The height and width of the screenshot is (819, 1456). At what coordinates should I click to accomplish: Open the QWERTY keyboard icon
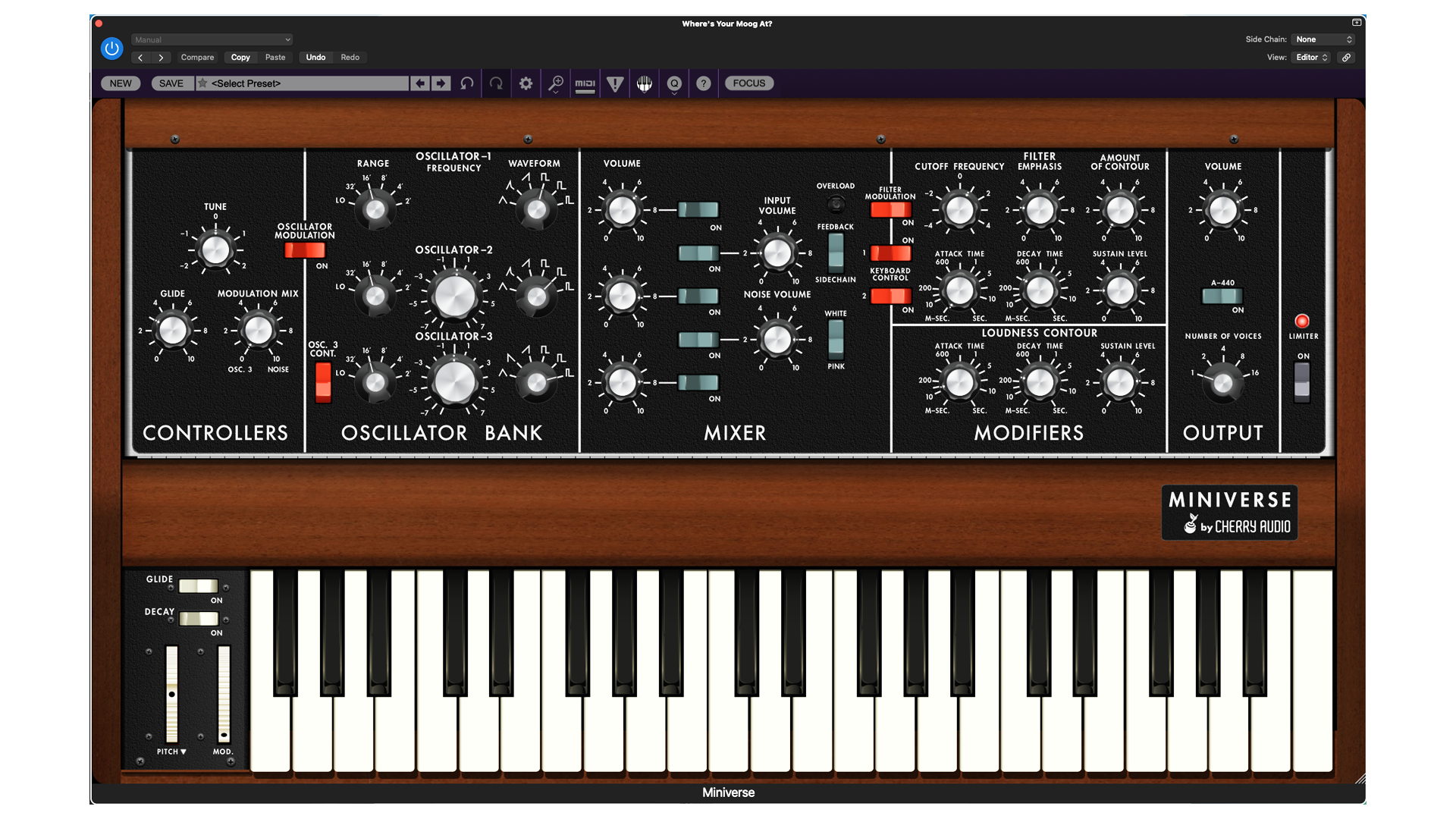[x=645, y=83]
